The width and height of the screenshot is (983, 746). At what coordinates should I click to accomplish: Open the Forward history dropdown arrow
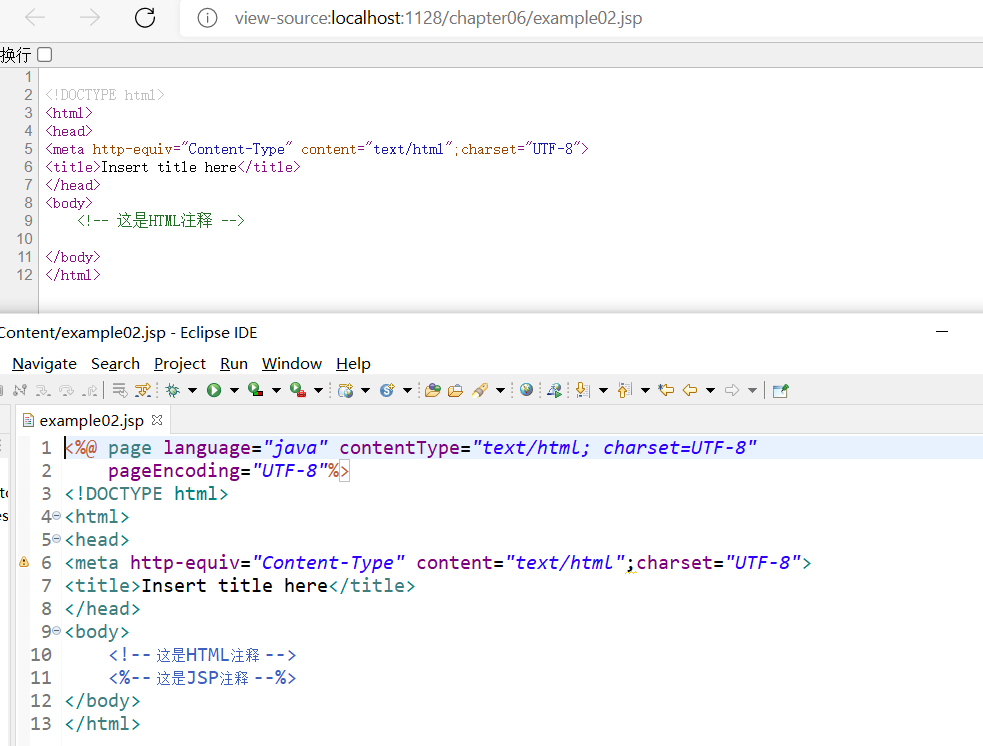click(x=752, y=391)
